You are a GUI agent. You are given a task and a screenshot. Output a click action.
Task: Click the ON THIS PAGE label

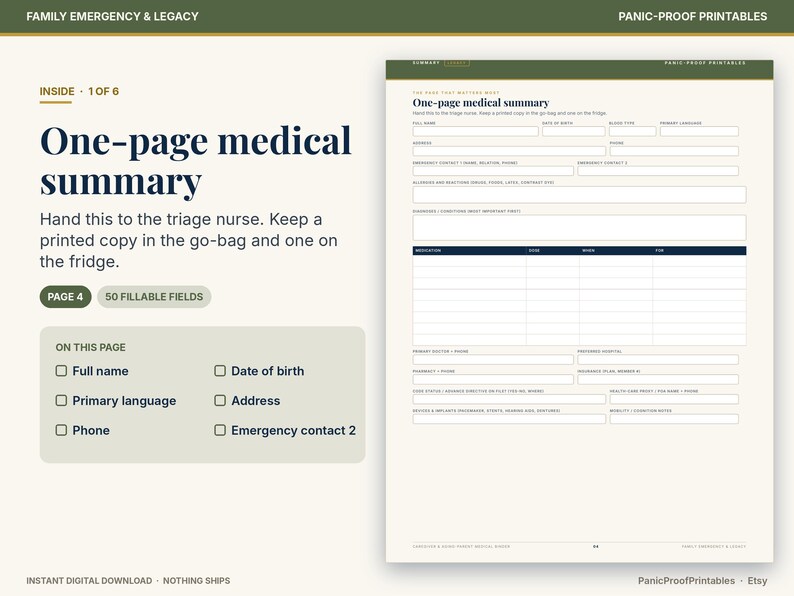pos(91,347)
